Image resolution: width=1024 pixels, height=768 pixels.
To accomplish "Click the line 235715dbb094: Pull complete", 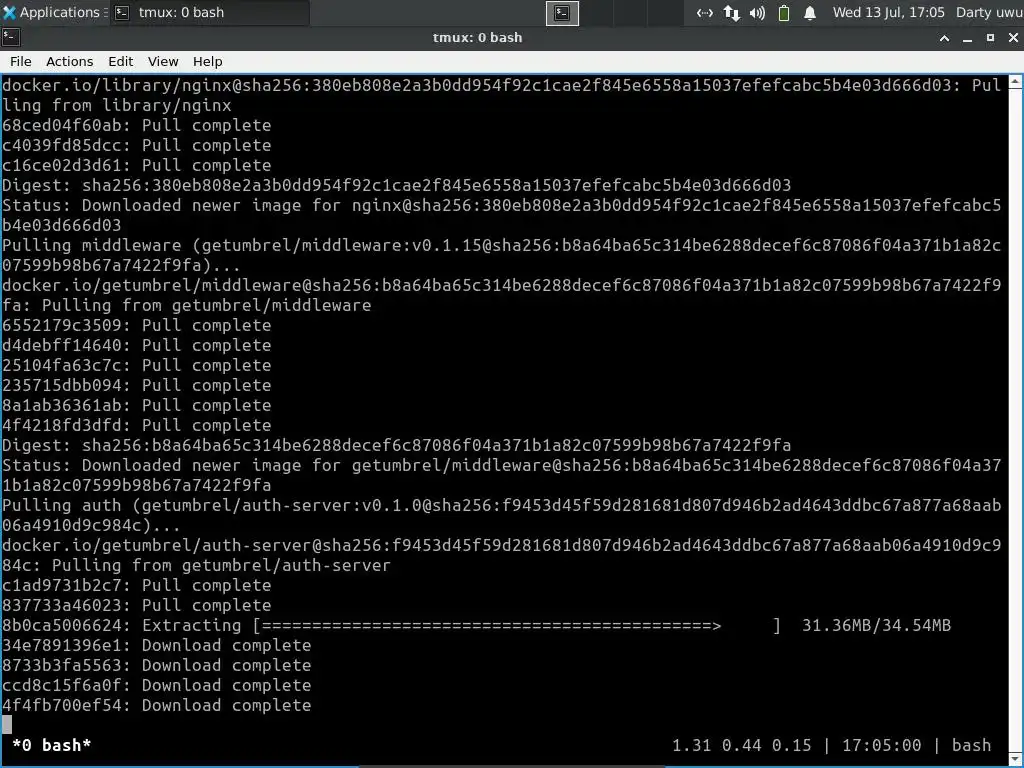I will pos(136,385).
